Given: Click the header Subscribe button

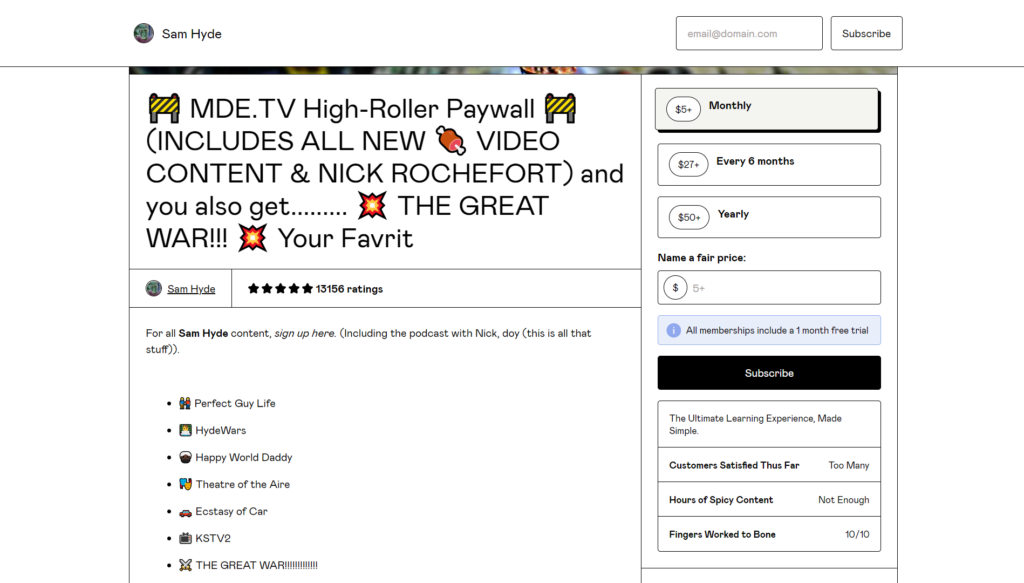Looking at the screenshot, I should (x=866, y=33).
